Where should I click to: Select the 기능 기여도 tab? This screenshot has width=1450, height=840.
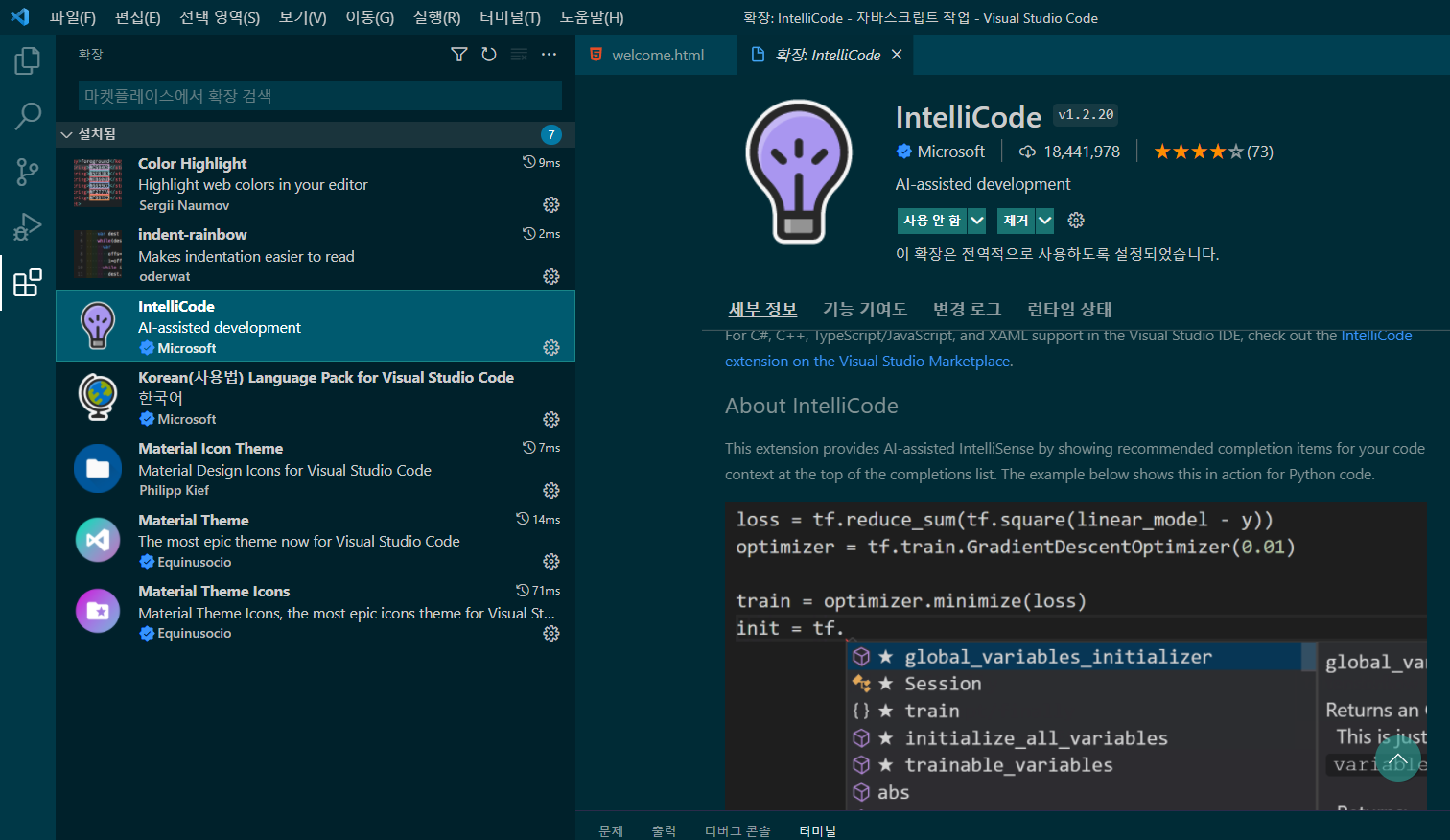(865, 309)
